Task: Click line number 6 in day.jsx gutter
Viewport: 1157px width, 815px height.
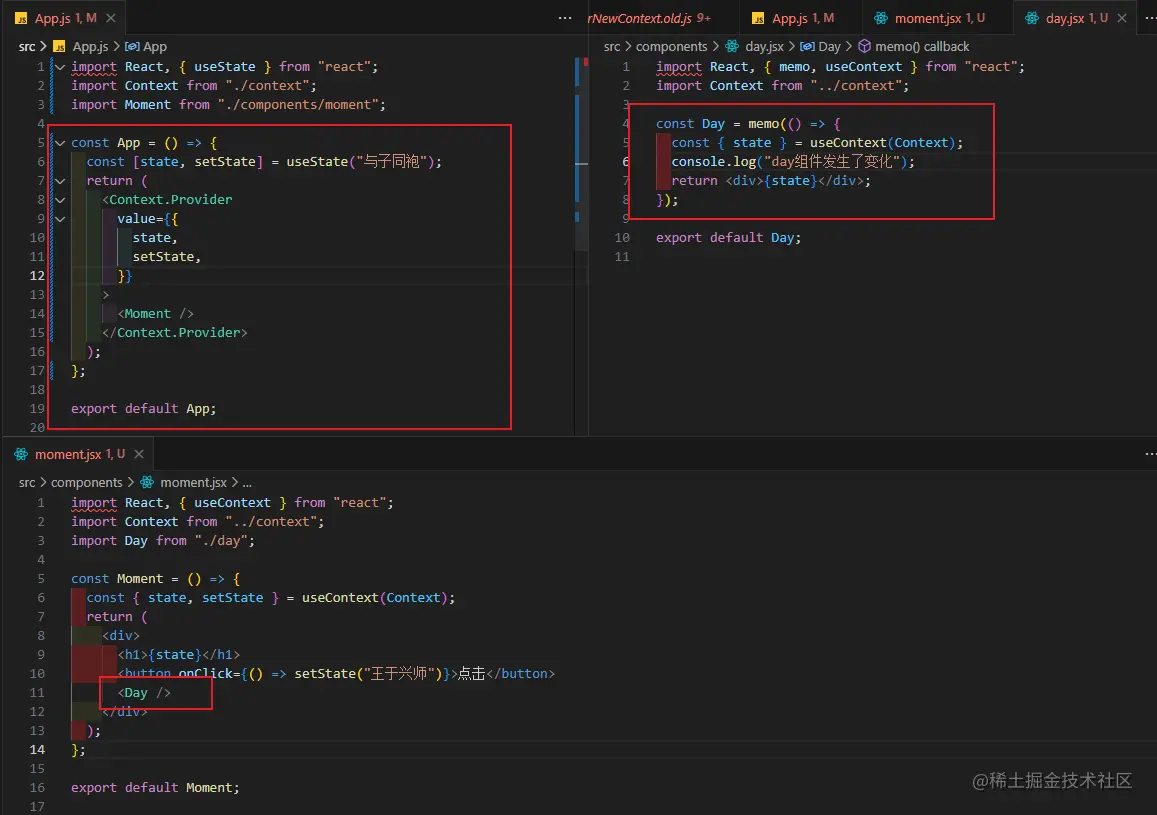Action: 625,162
